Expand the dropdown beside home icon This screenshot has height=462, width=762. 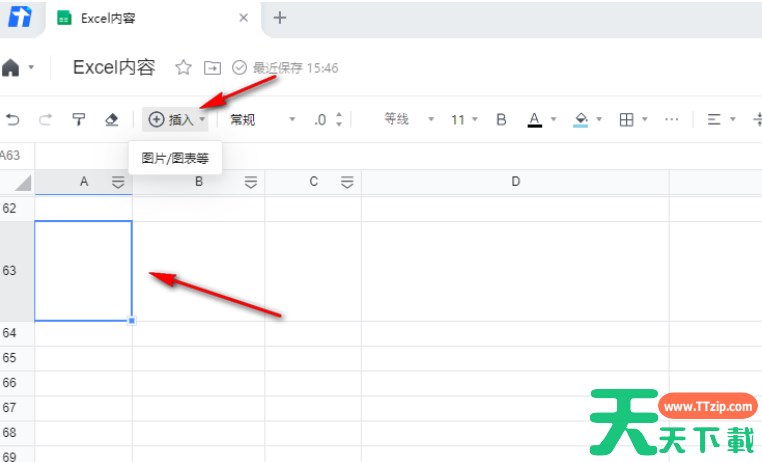point(31,67)
